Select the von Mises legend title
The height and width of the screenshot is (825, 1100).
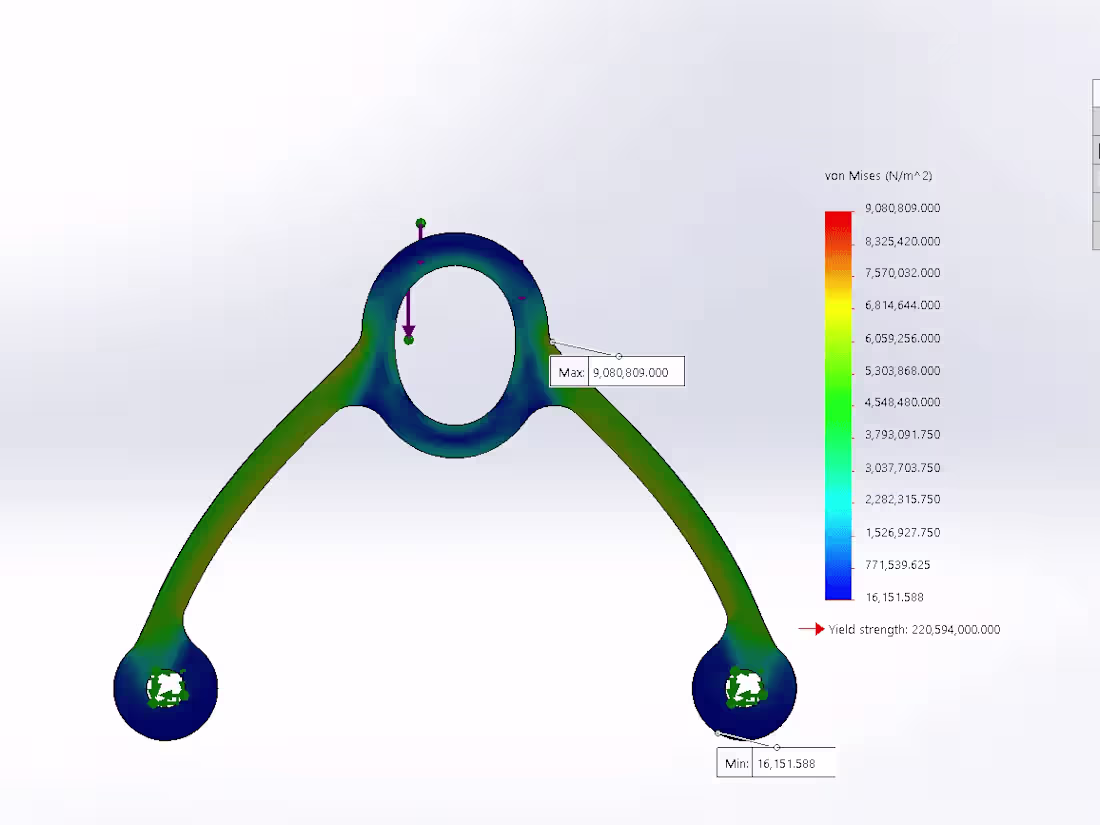877,175
